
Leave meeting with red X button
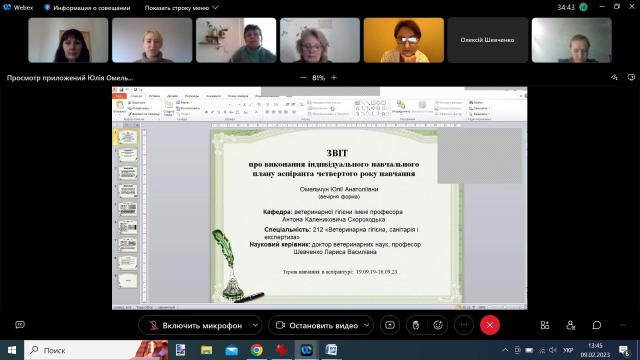pos(490,325)
